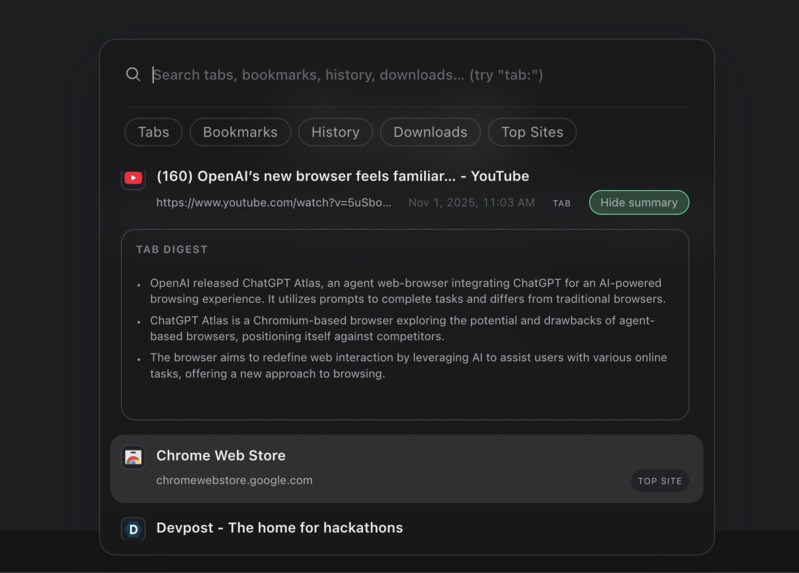Image resolution: width=799 pixels, height=573 pixels.
Task: Click the Nov 1, 2025 timestamp
Action: (x=471, y=202)
